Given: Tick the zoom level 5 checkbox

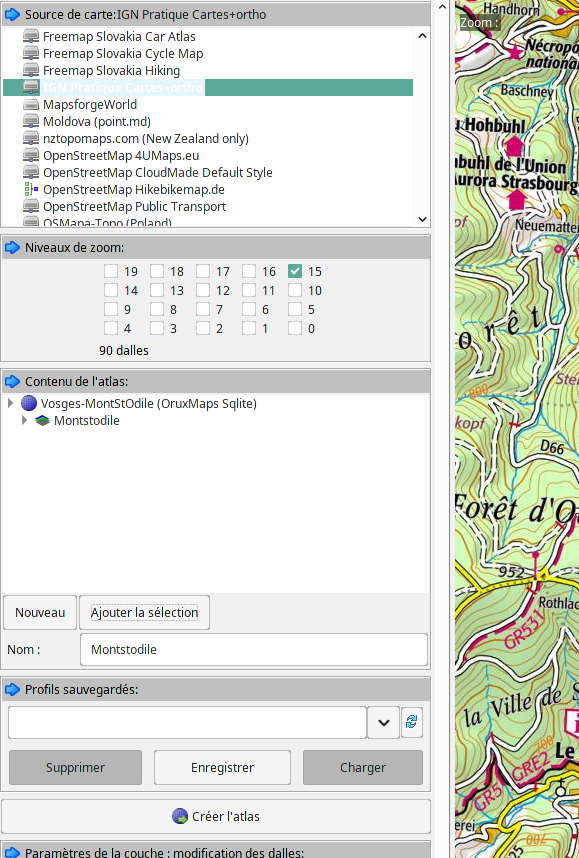Looking at the screenshot, I should pos(295,310).
